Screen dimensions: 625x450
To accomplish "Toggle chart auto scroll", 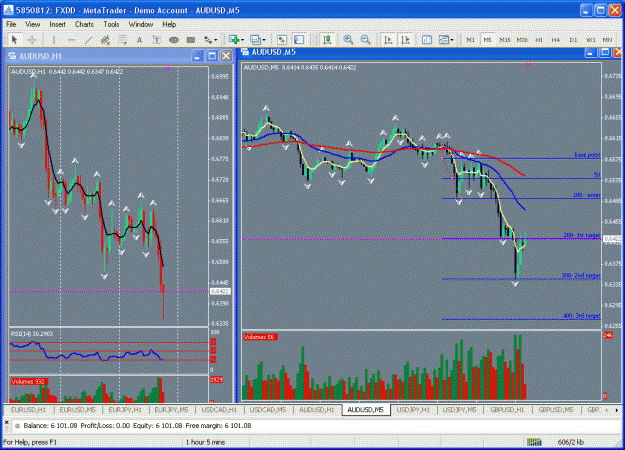I will (x=388, y=40).
